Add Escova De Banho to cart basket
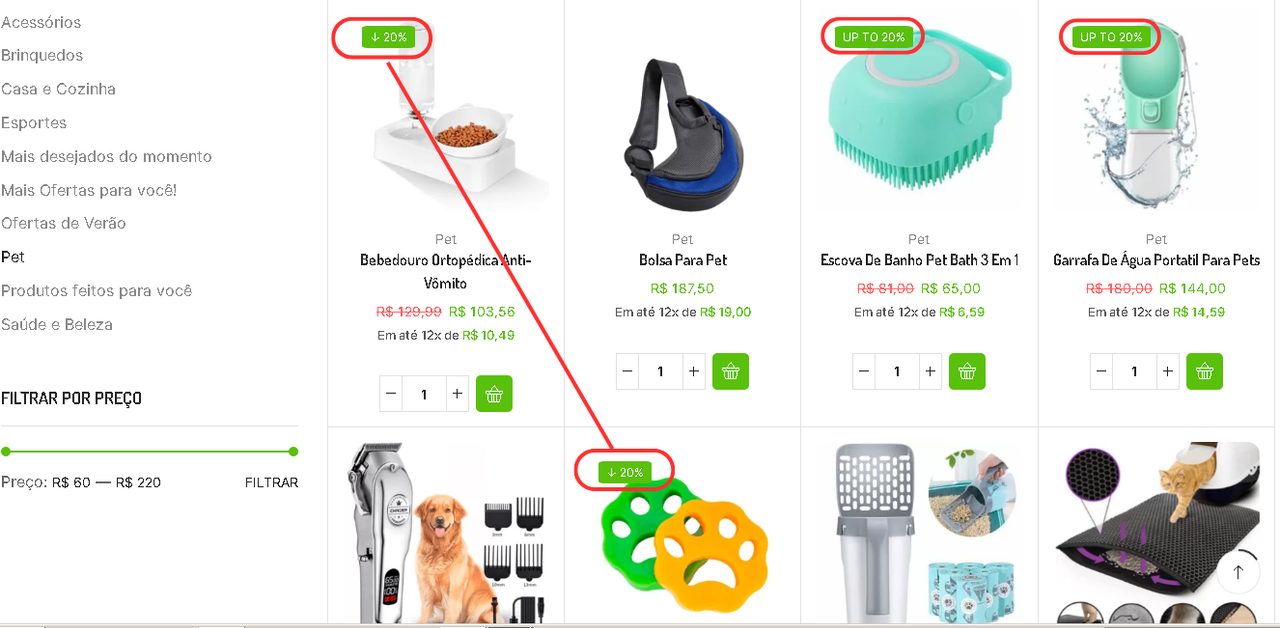The width and height of the screenshot is (1280, 628). coord(967,371)
